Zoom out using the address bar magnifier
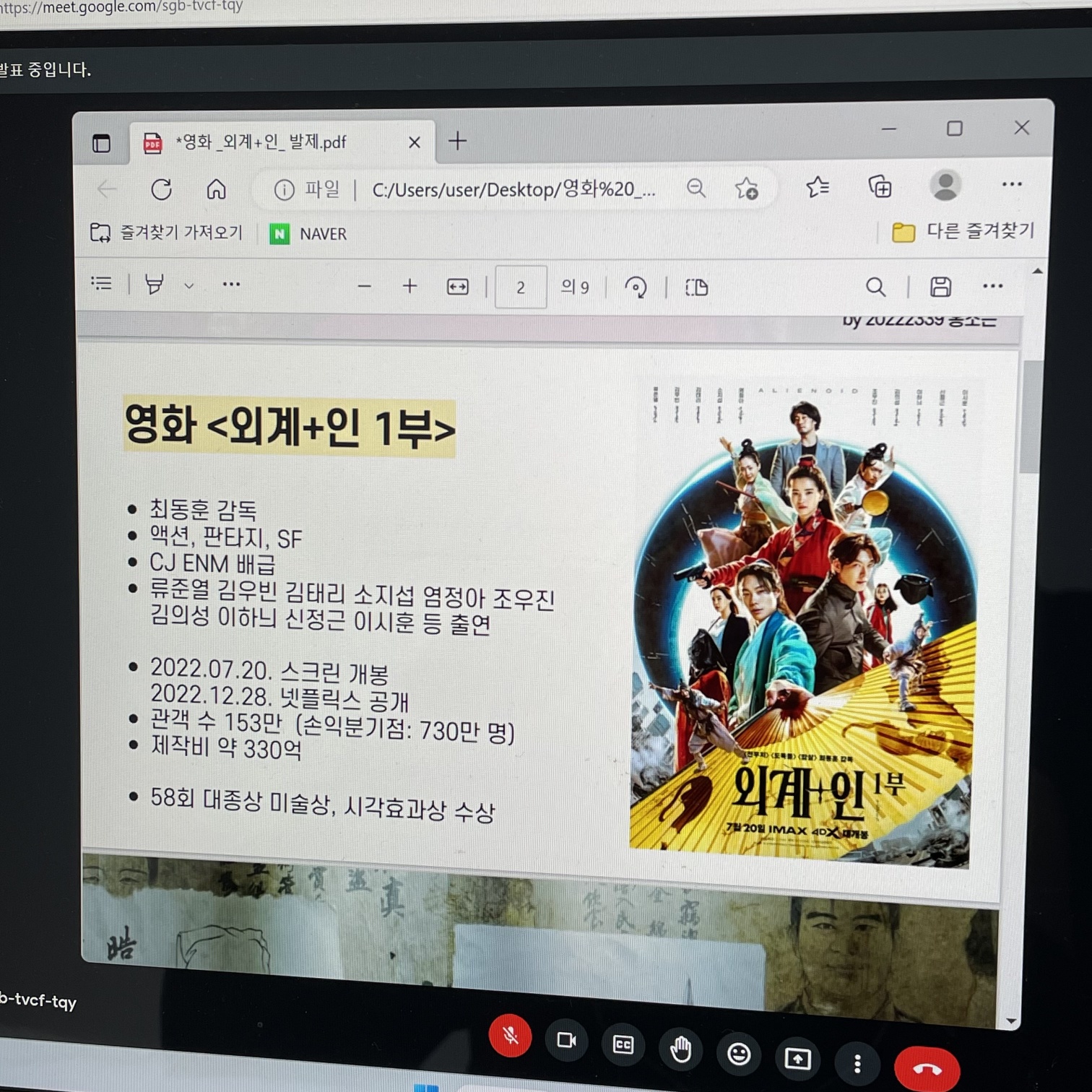Viewport: 1092px width, 1092px height. click(x=696, y=188)
